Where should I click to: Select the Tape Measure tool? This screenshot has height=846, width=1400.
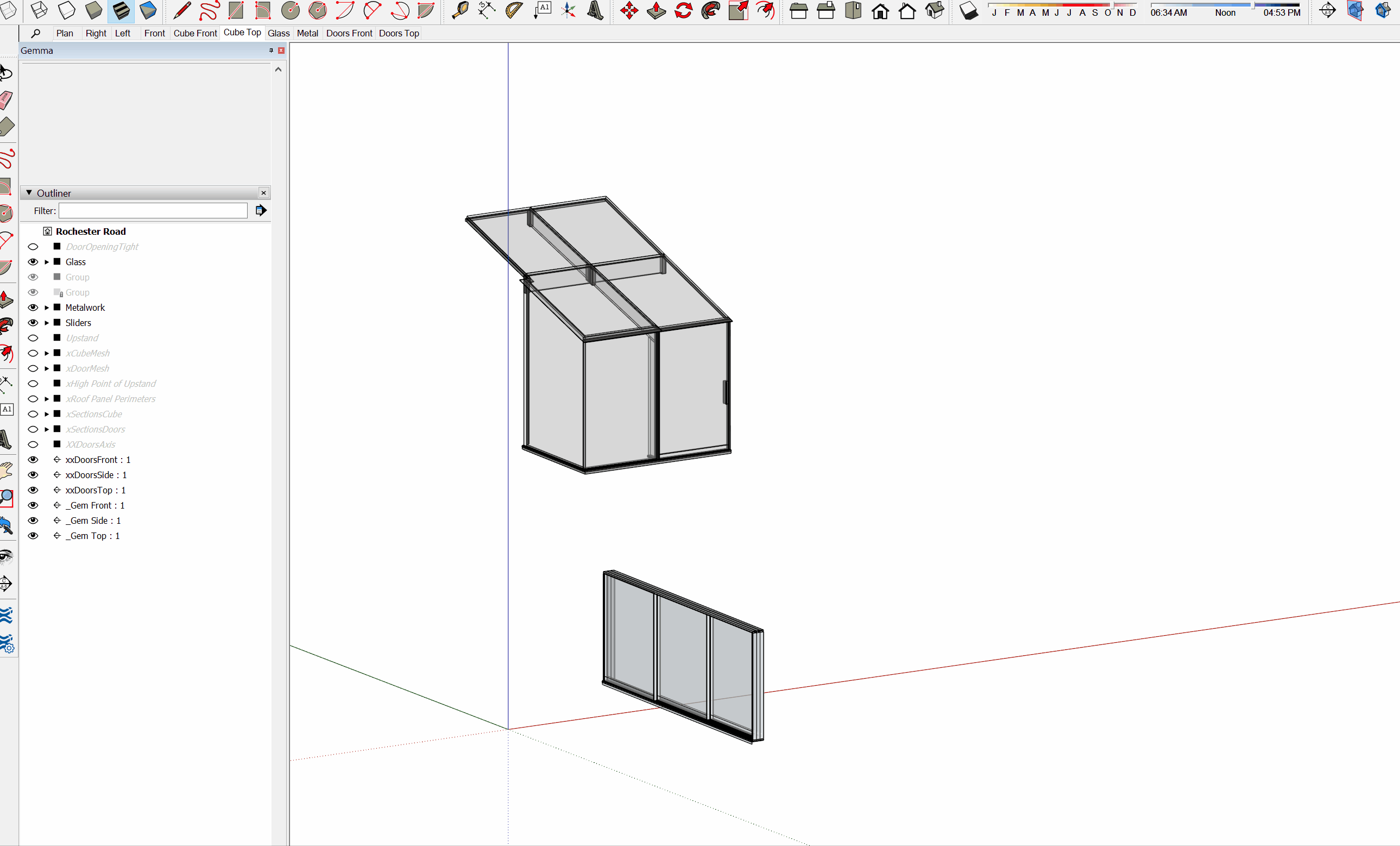[x=459, y=10]
